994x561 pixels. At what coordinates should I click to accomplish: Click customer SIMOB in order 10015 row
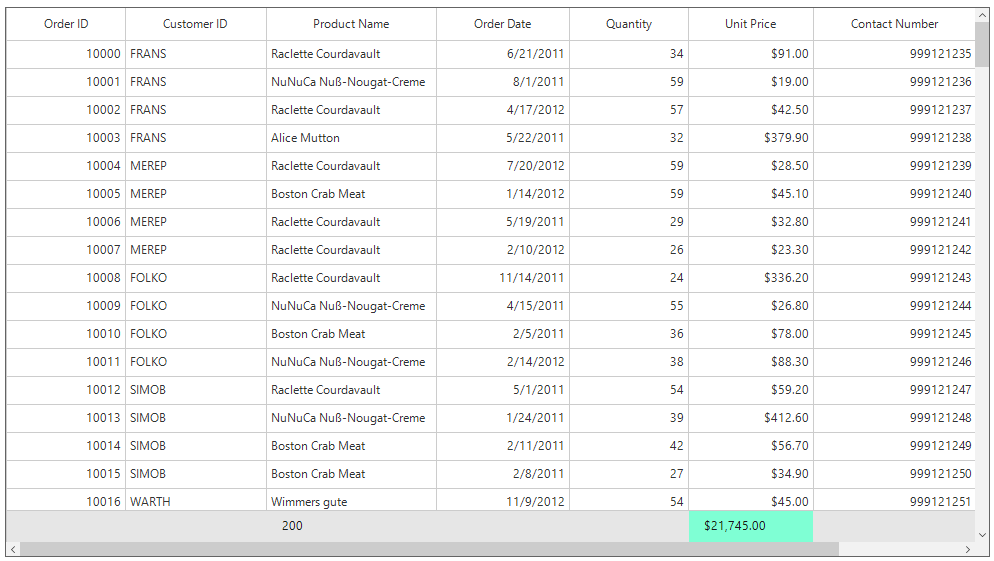coord(195,474)
